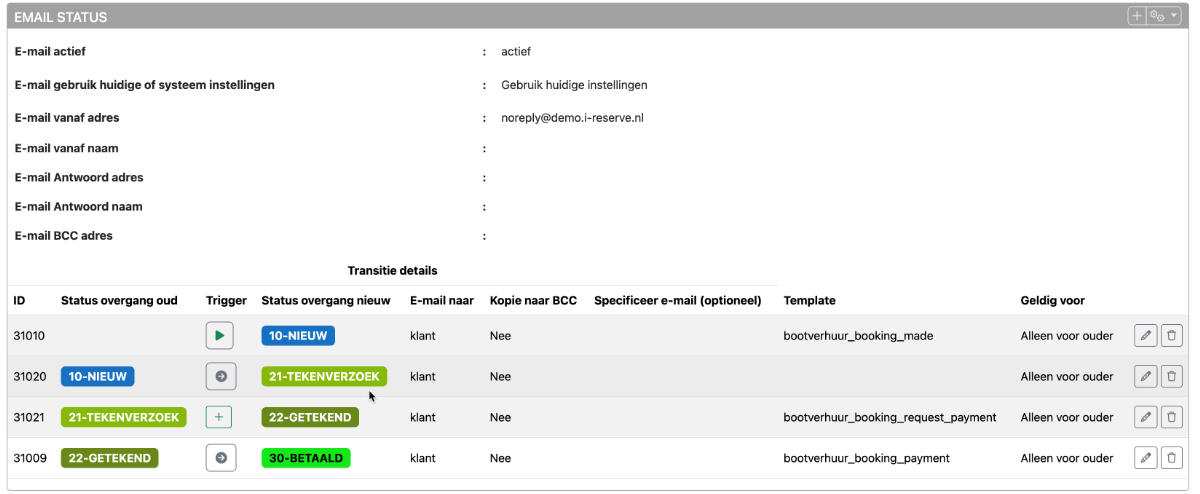Select the 21-TEKENVERZOEK badge in row 31021
The height and width of the screenshot is (494, 1200).
pos(123,417)
